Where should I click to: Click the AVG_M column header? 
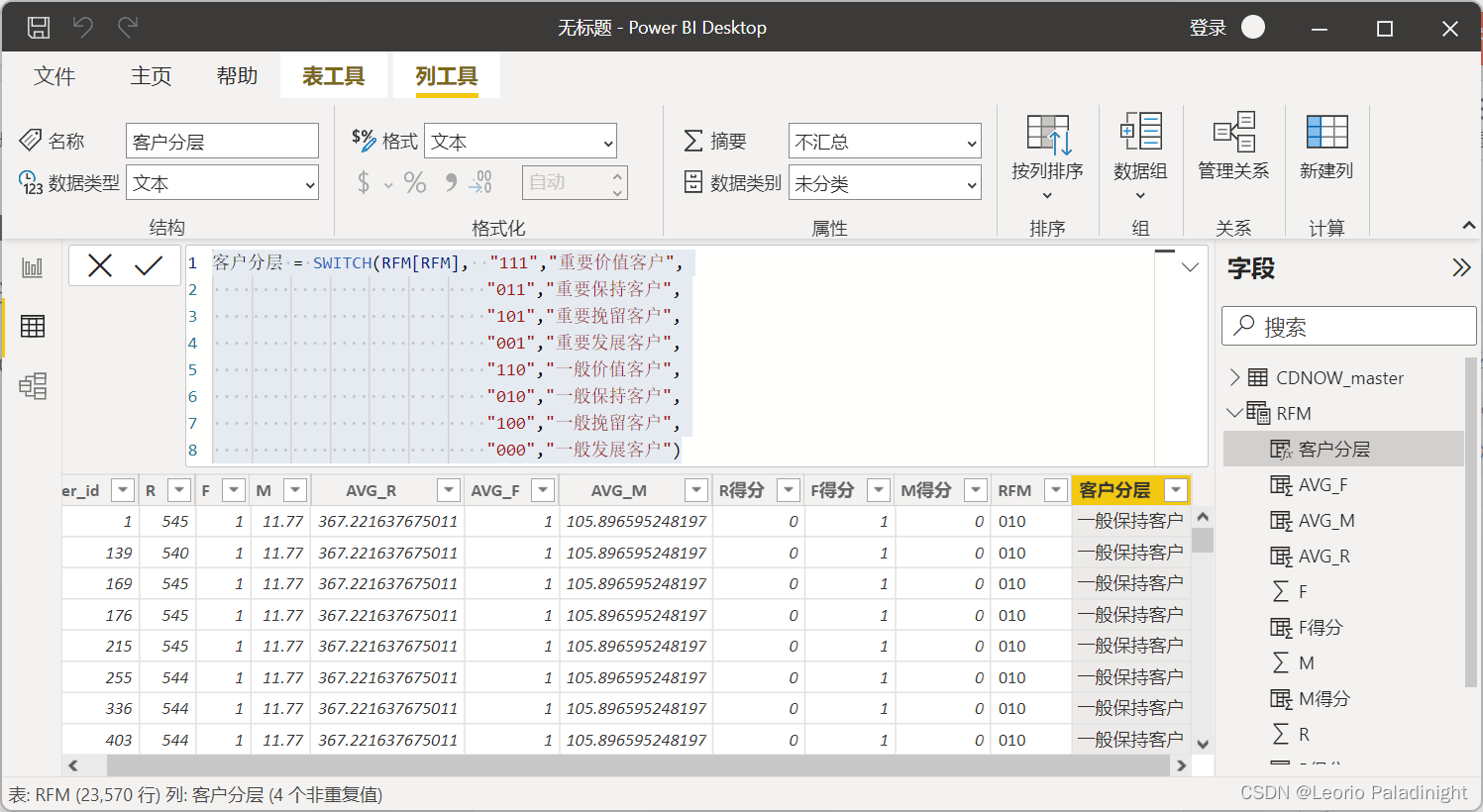618,490
